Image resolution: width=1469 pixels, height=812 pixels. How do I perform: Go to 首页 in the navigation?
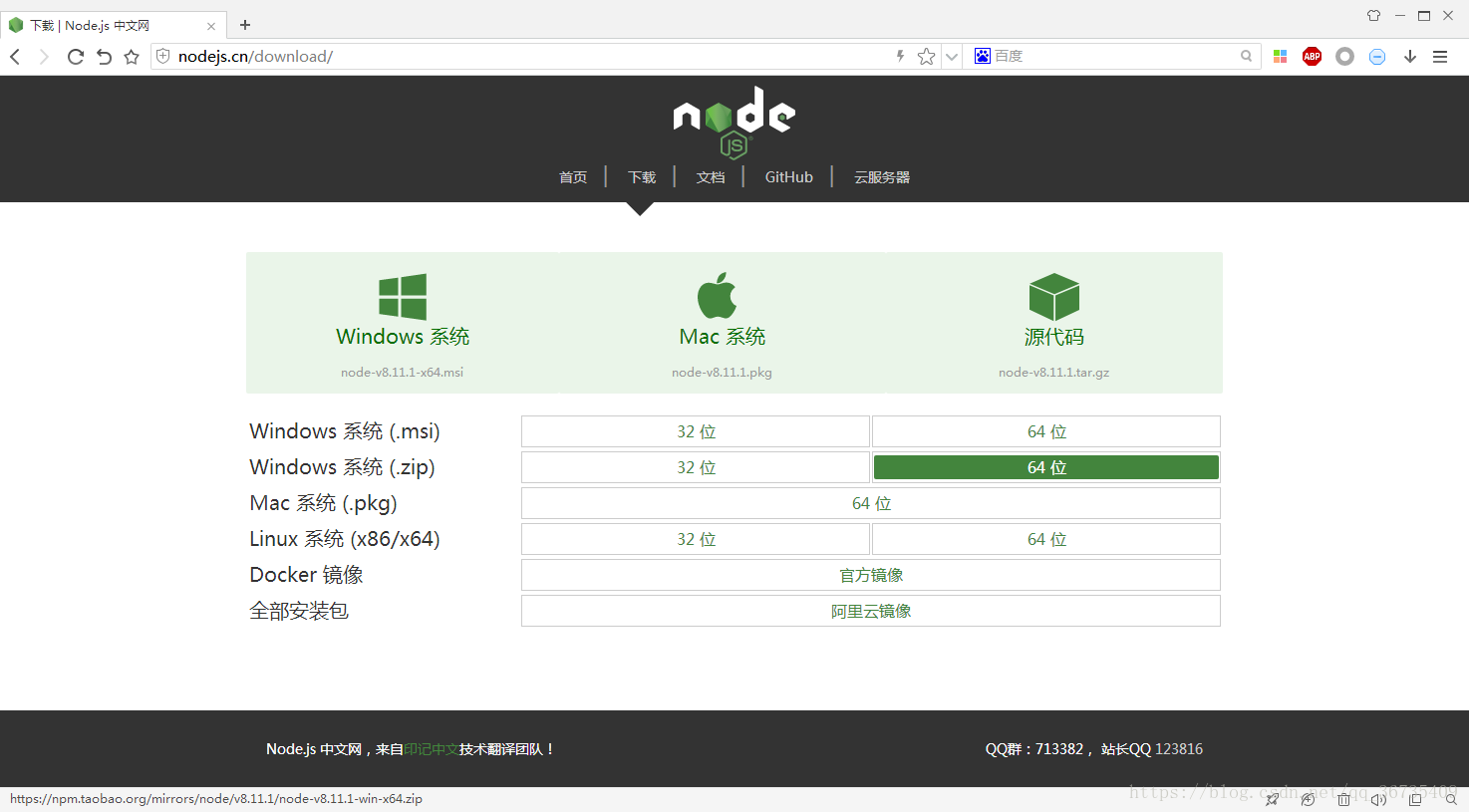tap(573, 177)
